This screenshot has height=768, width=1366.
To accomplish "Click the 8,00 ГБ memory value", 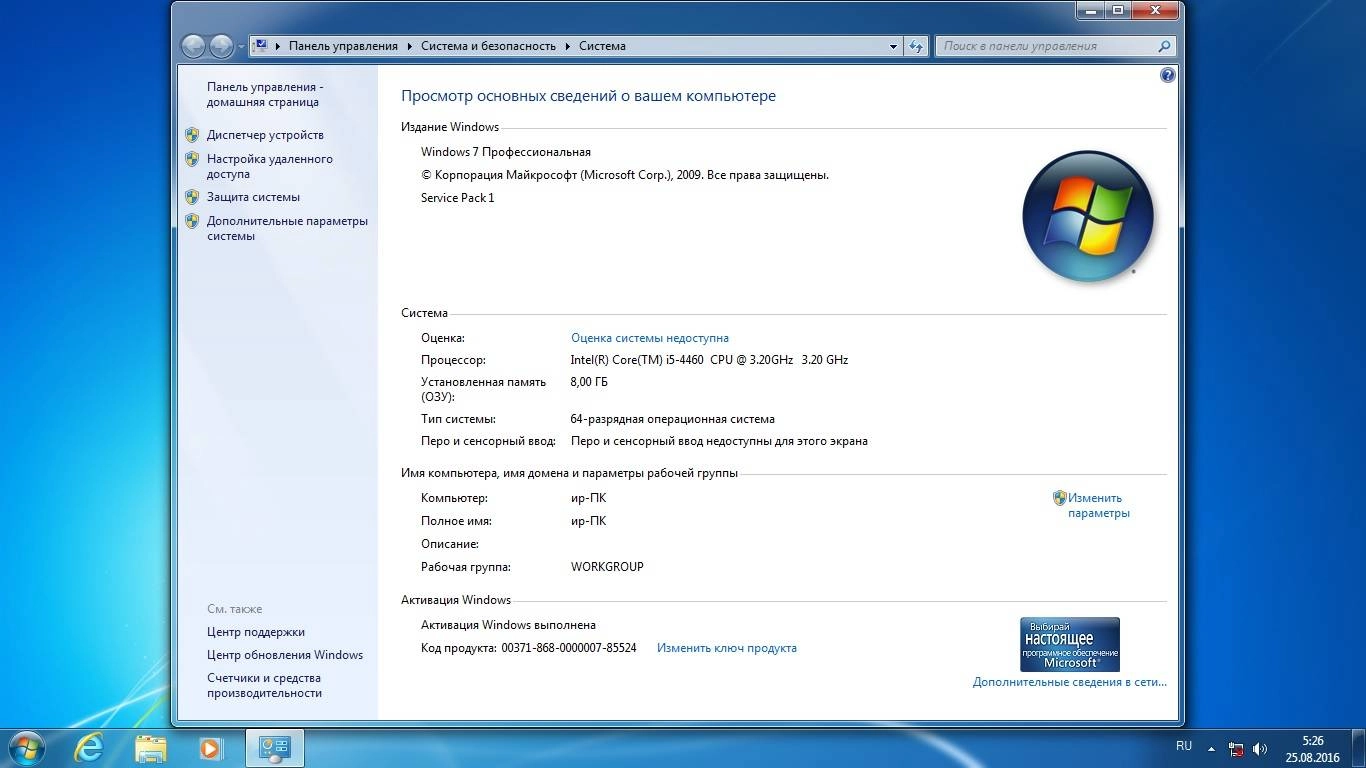I will [x=589, y=382].
